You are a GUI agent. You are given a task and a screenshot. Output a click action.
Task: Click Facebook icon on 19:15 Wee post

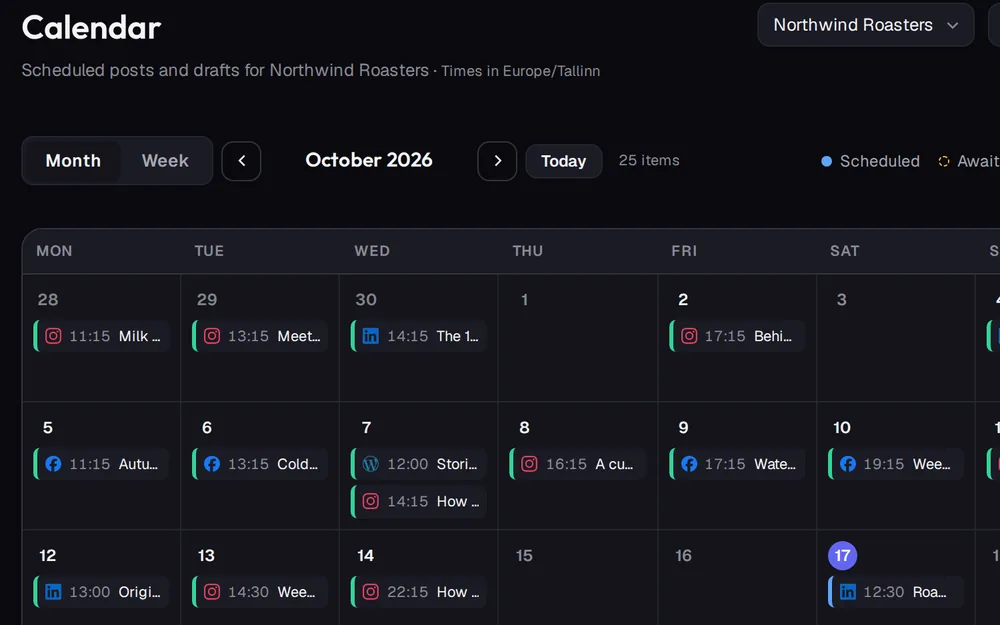(x=848, y=464)
